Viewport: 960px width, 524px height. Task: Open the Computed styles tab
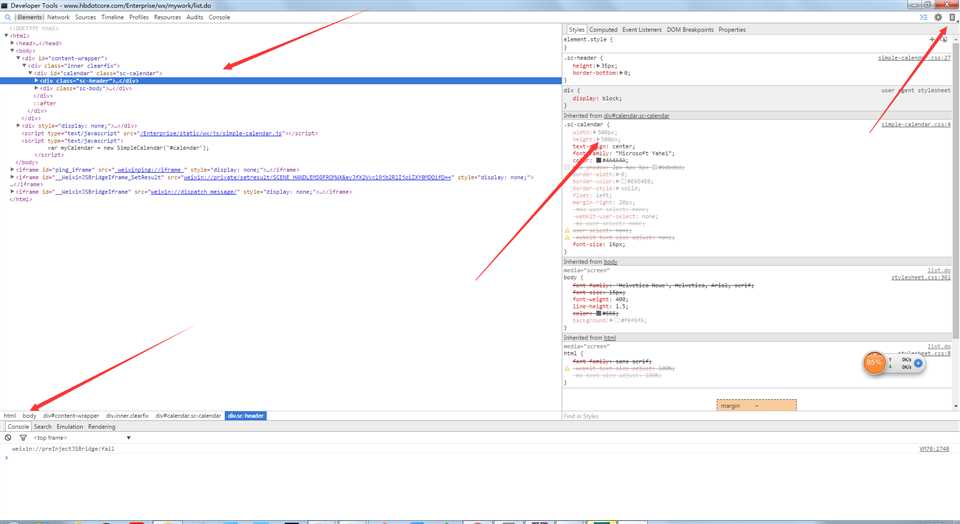(603, 29)
